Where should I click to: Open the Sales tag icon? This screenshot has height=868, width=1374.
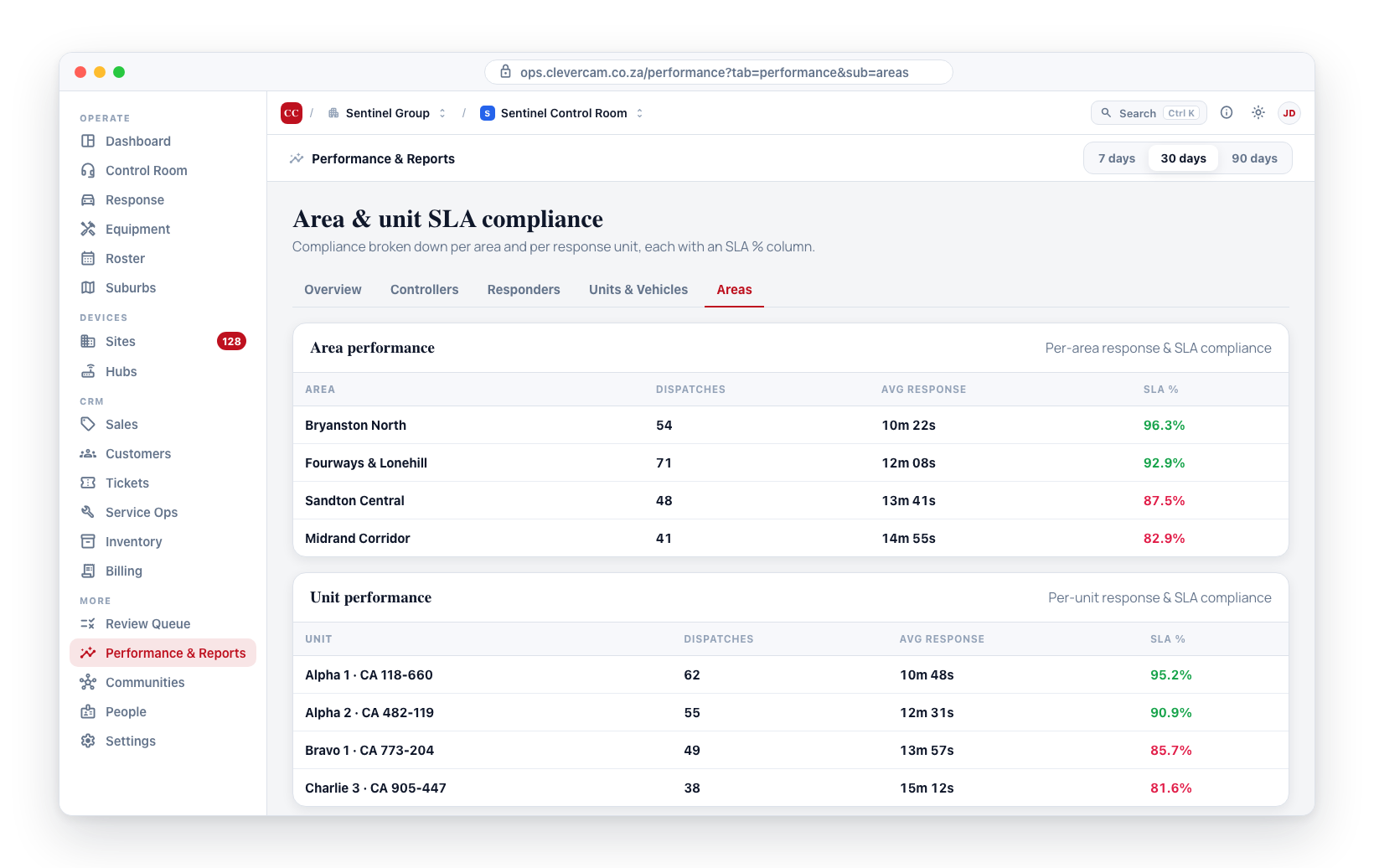tap(88, 424)
